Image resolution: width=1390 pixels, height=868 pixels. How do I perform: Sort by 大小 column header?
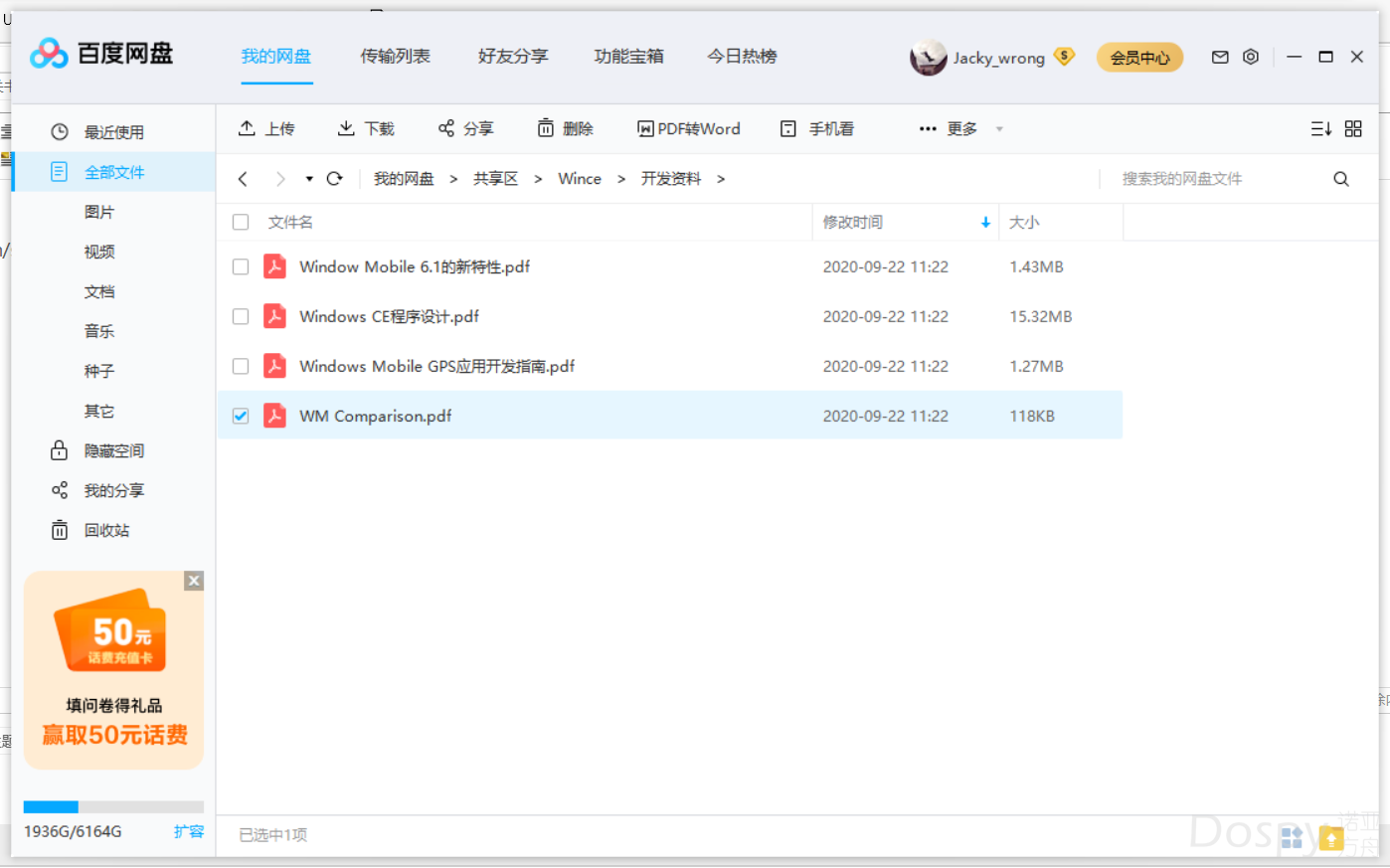tap(1024, 223)
